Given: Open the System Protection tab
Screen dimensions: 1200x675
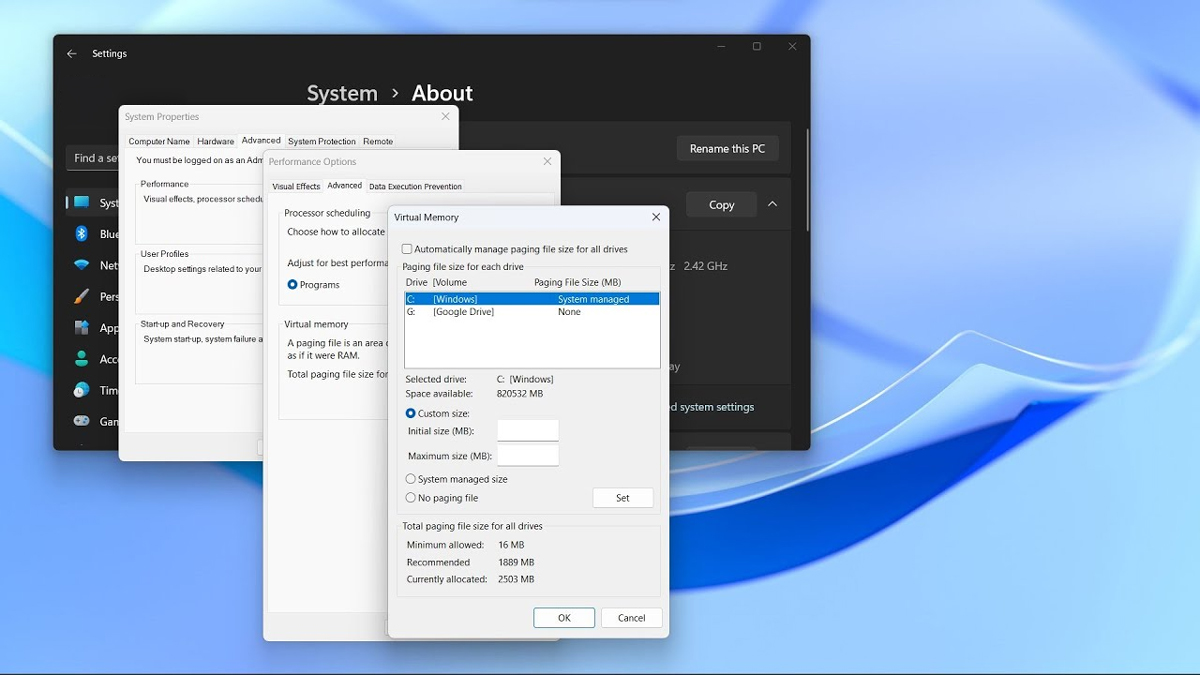Looking at the screenshot, I should [x=321, y=141].
